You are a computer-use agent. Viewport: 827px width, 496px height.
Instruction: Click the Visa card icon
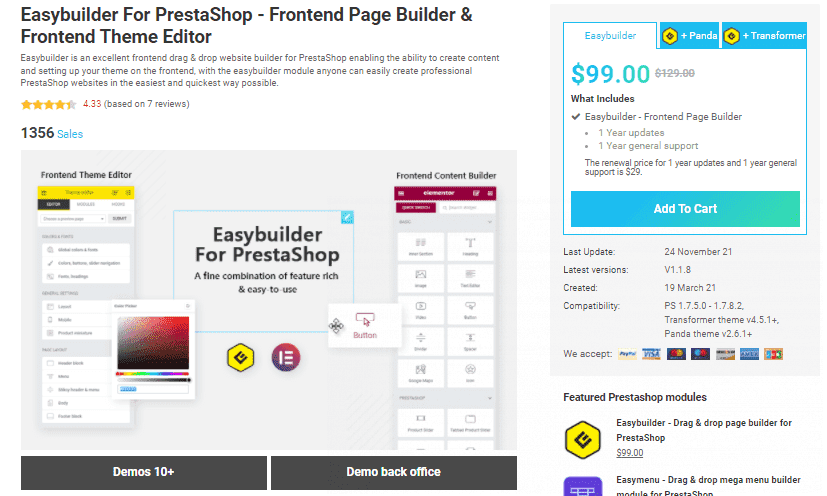click(x=652, y=354)
